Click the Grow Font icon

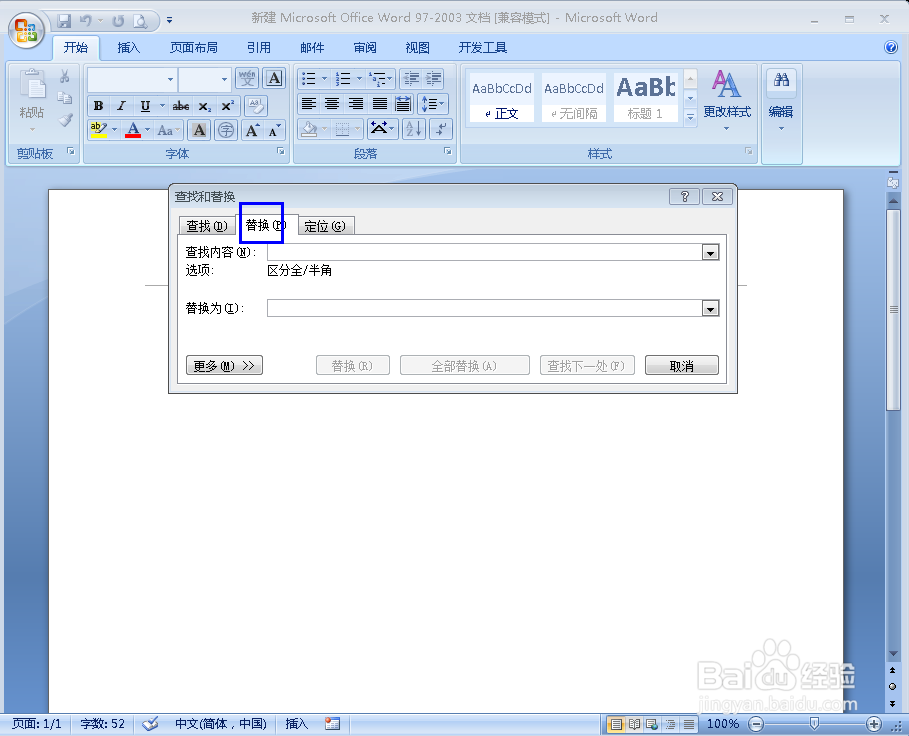tap(252, 129)
